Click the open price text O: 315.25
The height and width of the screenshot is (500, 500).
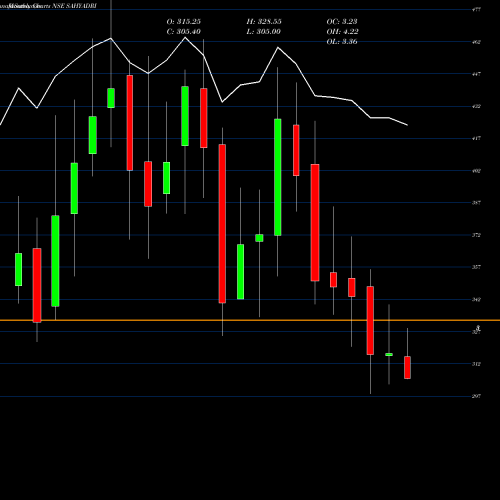(x=184, y=22)
